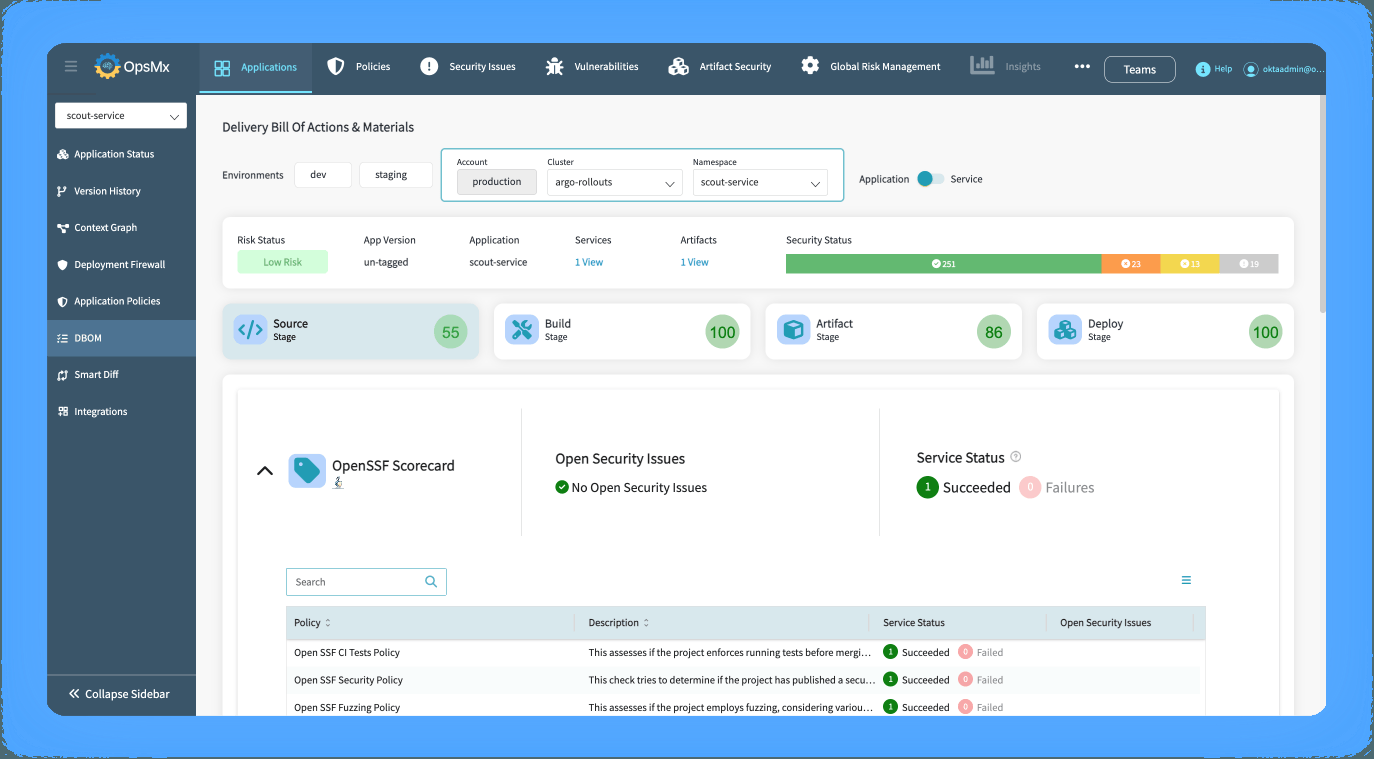Open the Artifact stage card
This screenshot has width=1374, height=759.
tap(893, 331)
